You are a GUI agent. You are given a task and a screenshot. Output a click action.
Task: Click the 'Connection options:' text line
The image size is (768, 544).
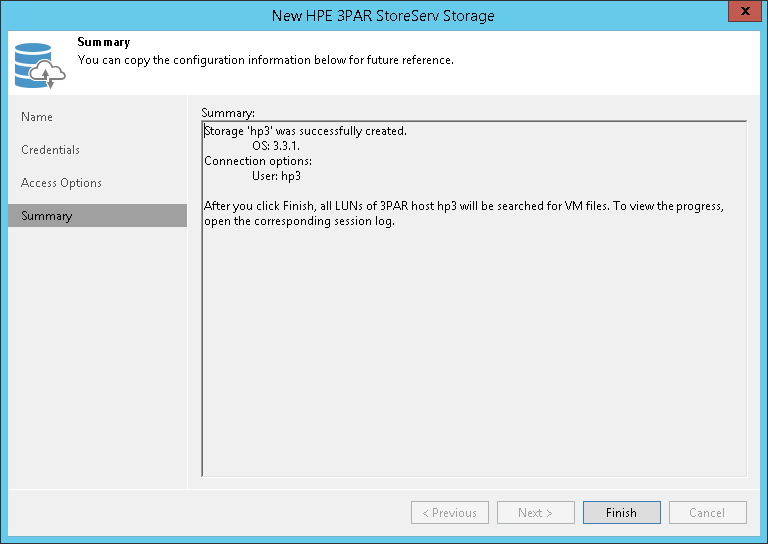[258, 161]
